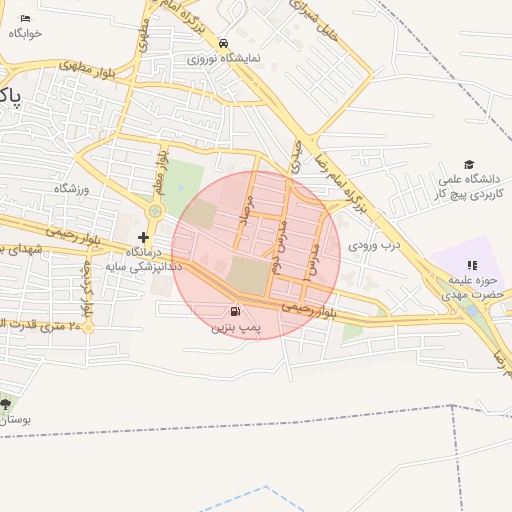Click the gas station pump icon

235,311
